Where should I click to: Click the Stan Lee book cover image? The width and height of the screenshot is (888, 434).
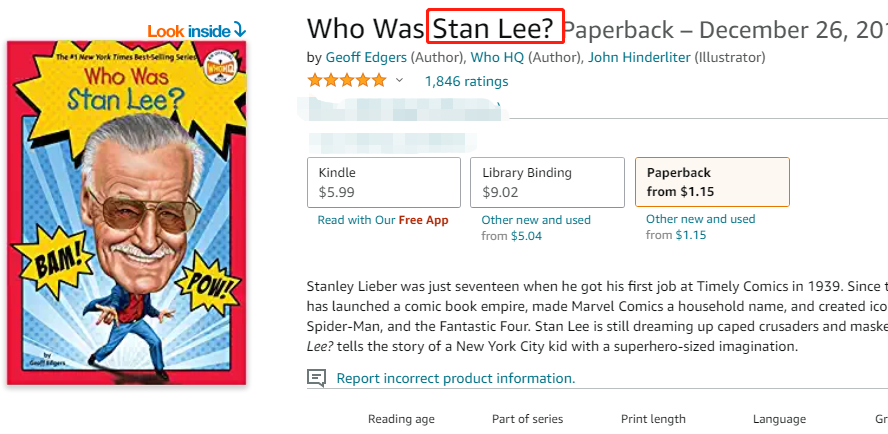[x=126, y=213]
